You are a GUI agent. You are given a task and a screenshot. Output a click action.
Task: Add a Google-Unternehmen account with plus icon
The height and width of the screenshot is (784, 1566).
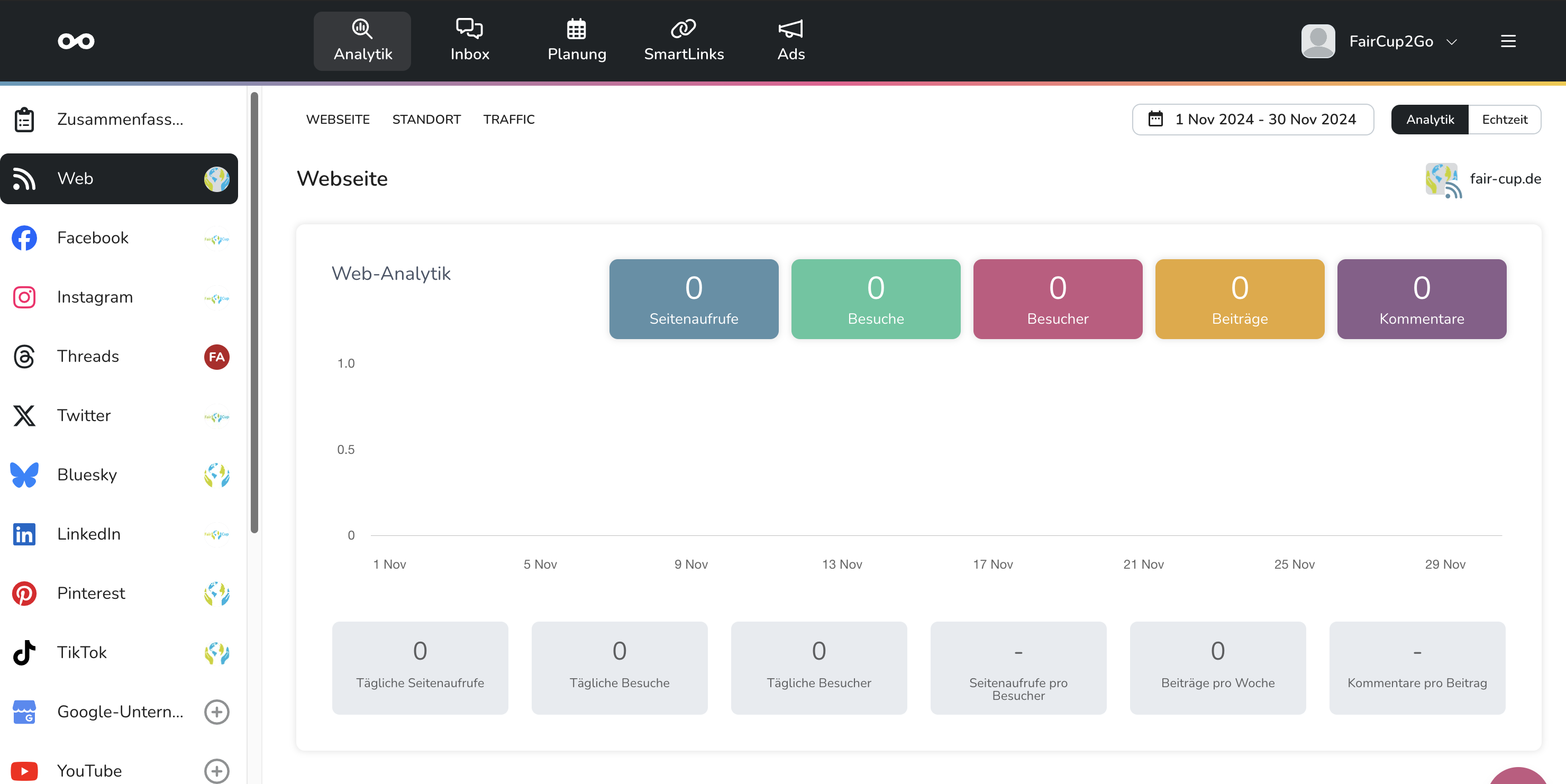216,712
